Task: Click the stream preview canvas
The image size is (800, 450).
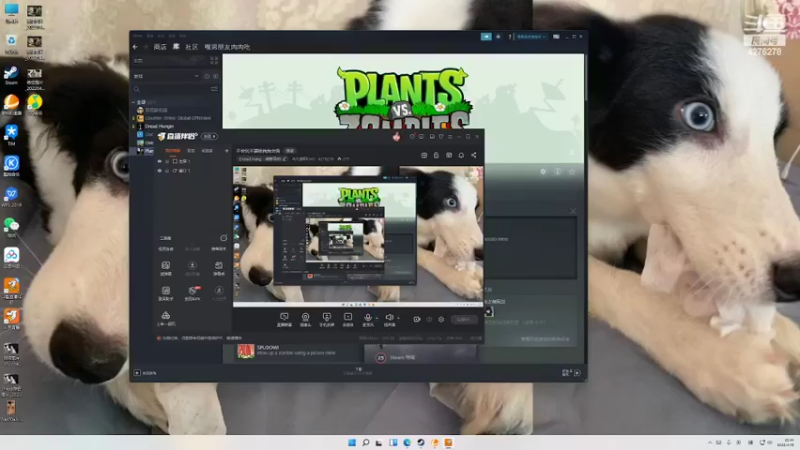Action: click(358, 236)
